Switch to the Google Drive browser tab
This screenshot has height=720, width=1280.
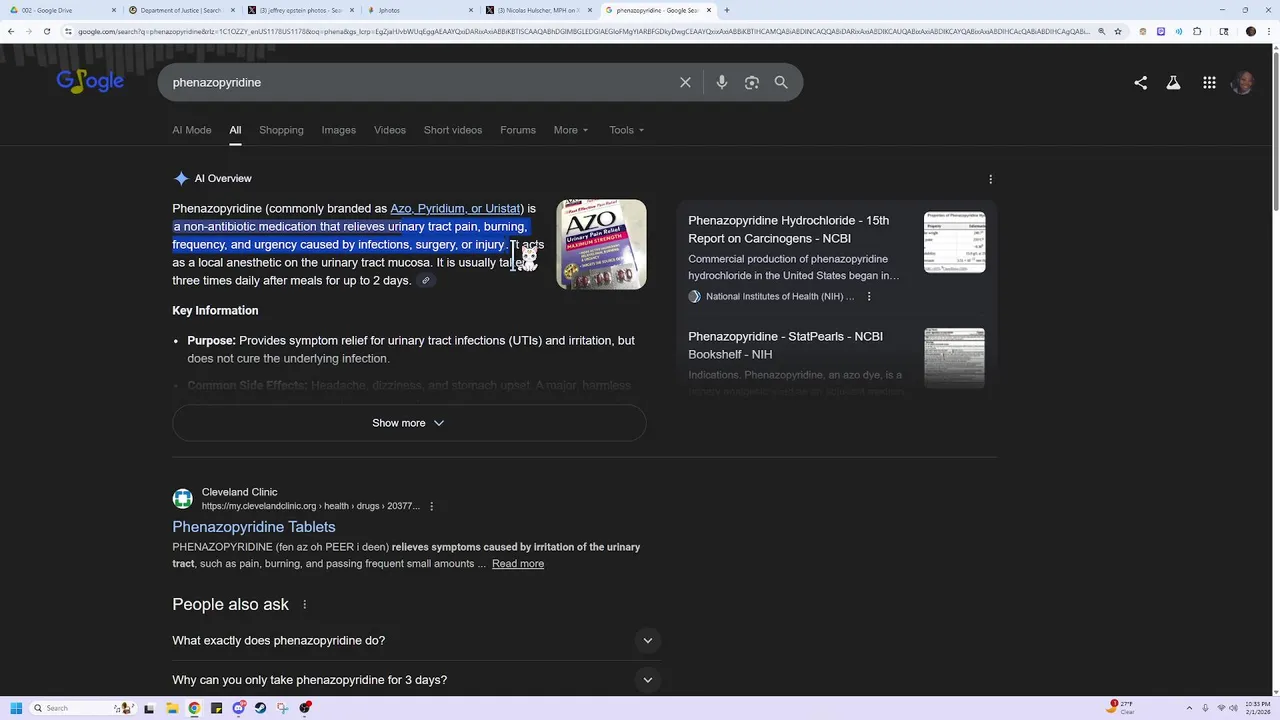pos(62,10)
